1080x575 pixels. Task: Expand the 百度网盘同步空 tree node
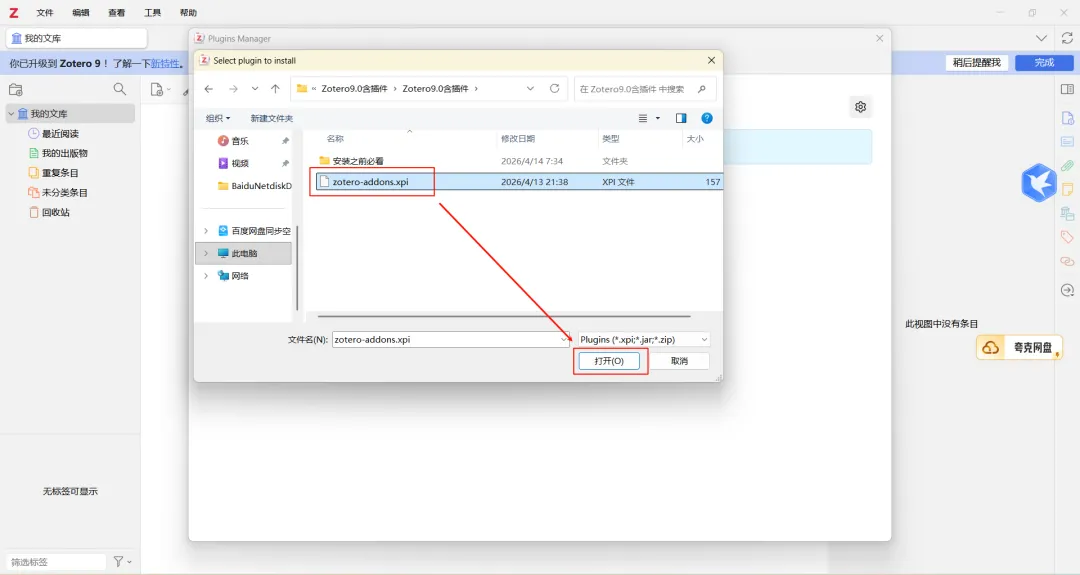point(206,231)
